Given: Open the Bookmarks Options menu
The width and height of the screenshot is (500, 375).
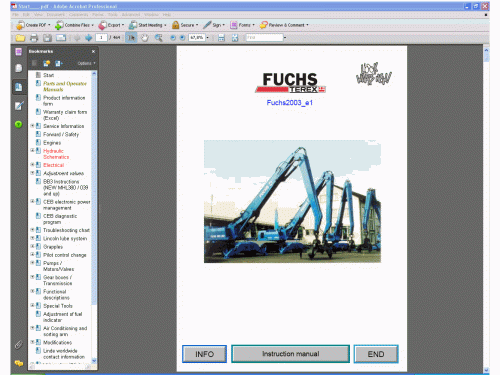Looking at the screenshot, I should click(x=86, y=63).
